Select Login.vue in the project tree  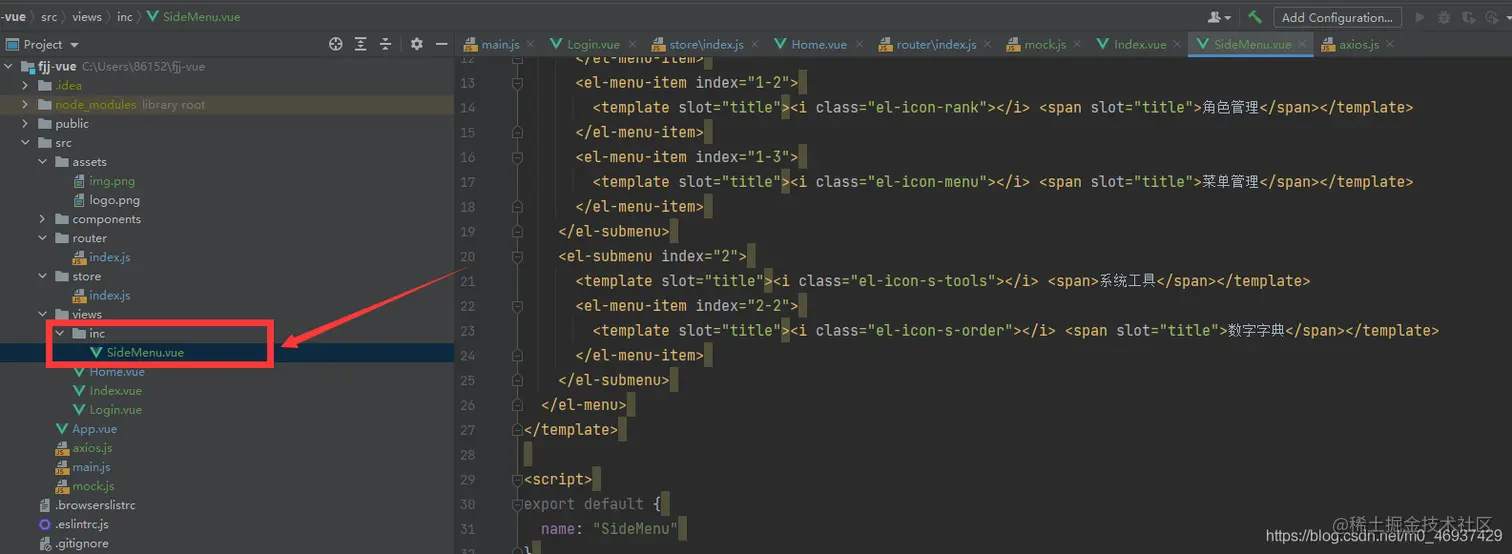pyautogui.click(x=116, y=409)
